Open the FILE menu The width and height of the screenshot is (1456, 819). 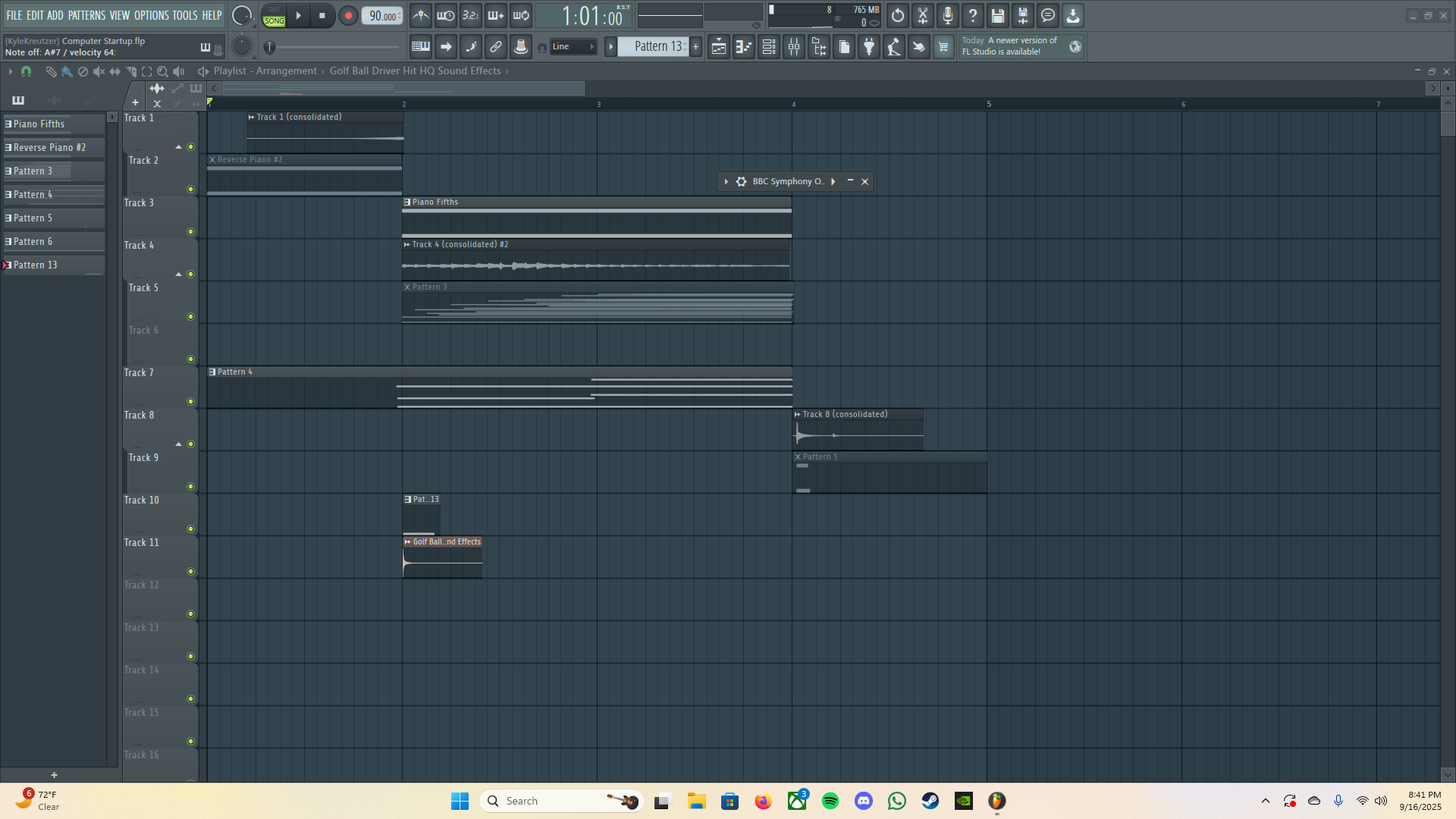pos(14,15)
